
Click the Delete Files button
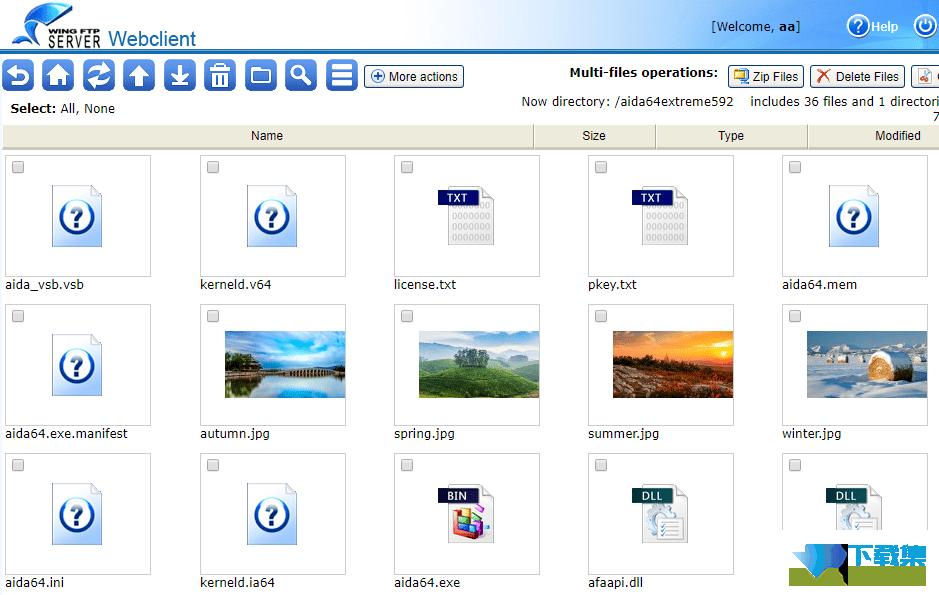click(x=858, y=77)
